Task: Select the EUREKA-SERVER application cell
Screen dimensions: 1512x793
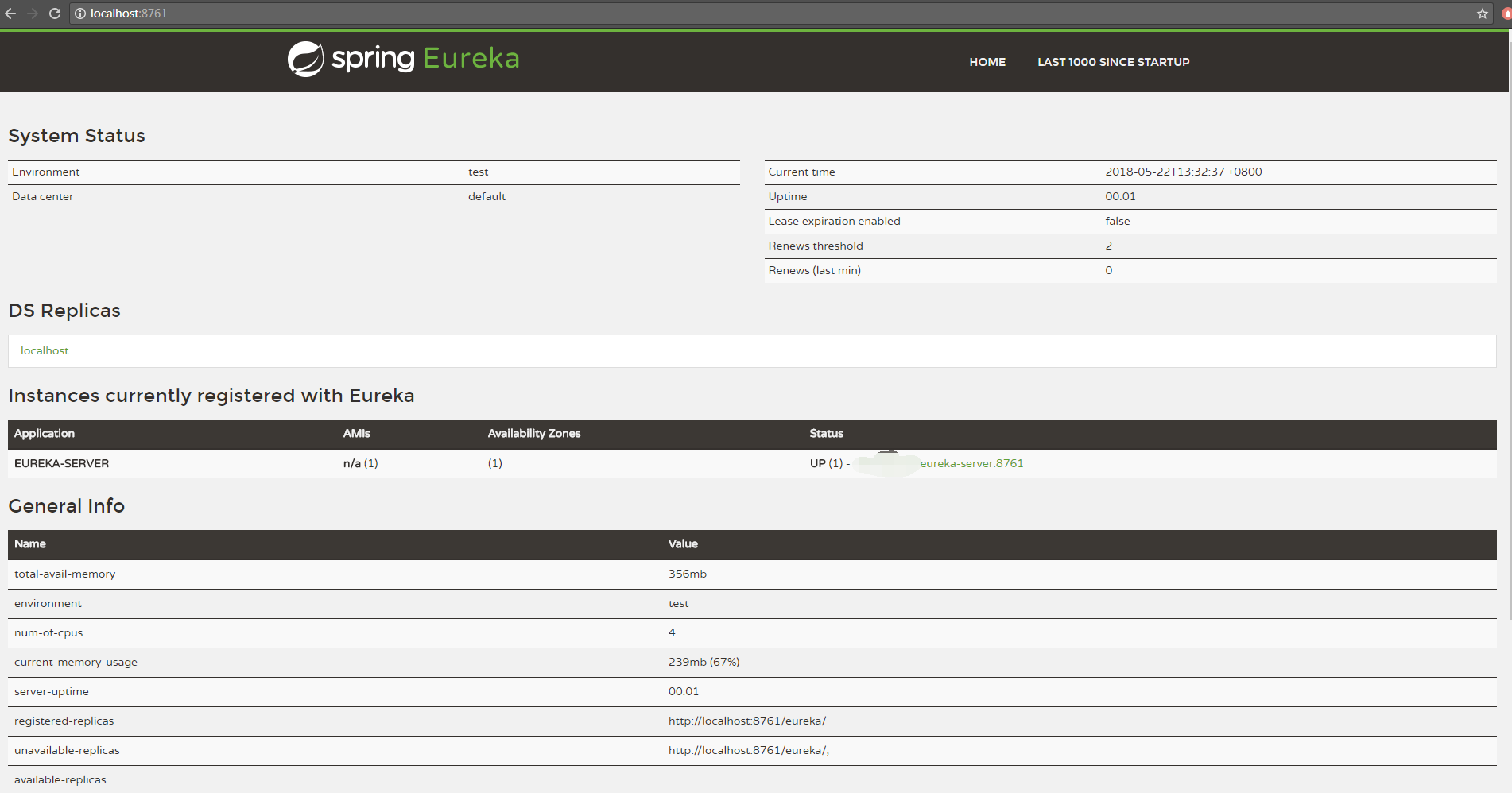Action: [62, 463]
